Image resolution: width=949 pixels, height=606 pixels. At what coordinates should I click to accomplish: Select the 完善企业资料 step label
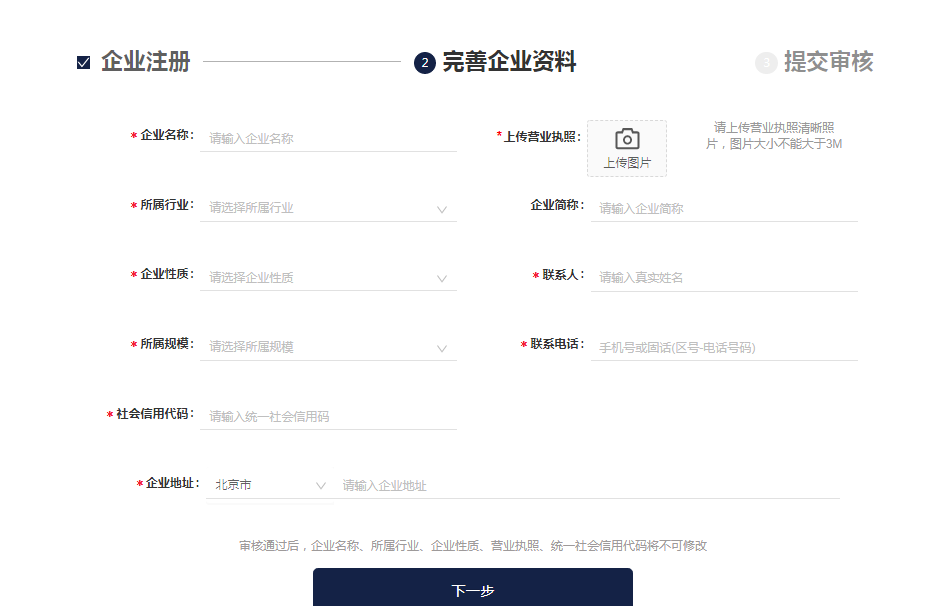tap(509, 62)
